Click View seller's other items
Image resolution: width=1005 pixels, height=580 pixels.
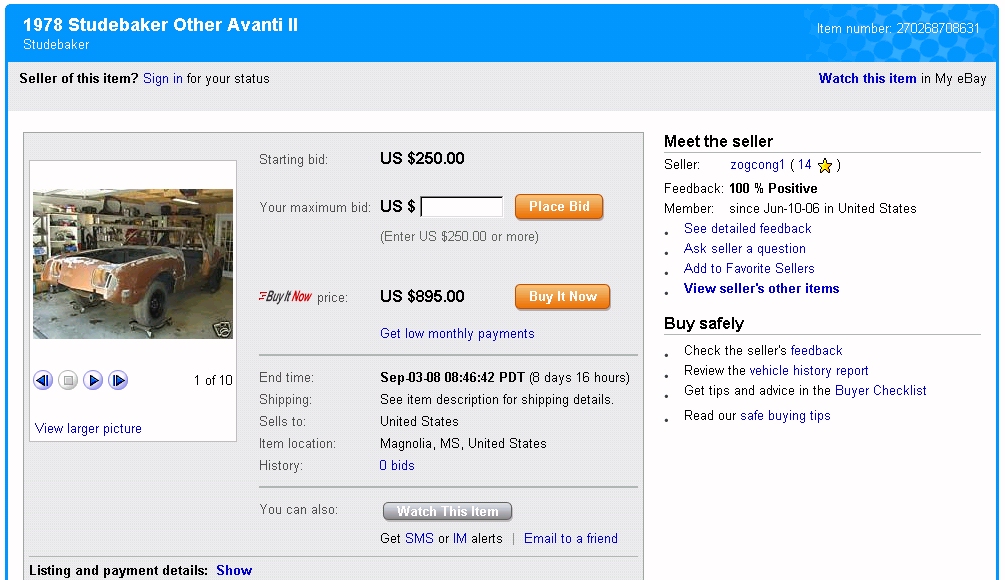click(x=761, y=288)
